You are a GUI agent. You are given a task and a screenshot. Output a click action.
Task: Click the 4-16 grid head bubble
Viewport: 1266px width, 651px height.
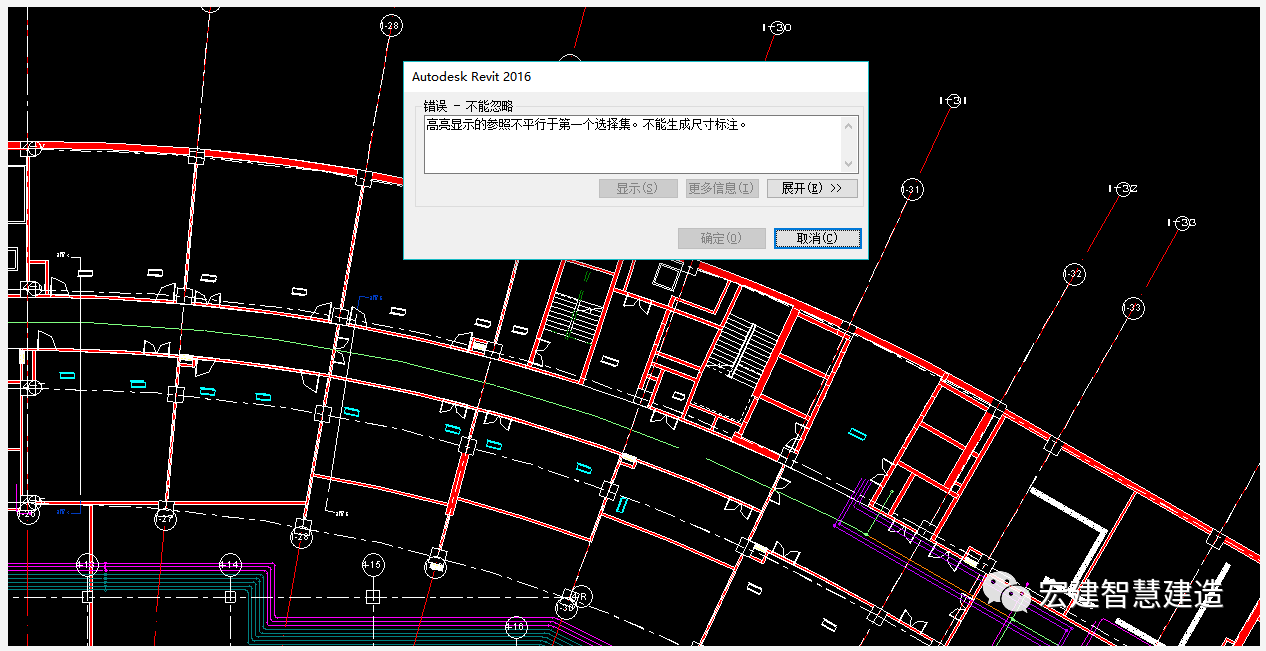tap(517, 627)
